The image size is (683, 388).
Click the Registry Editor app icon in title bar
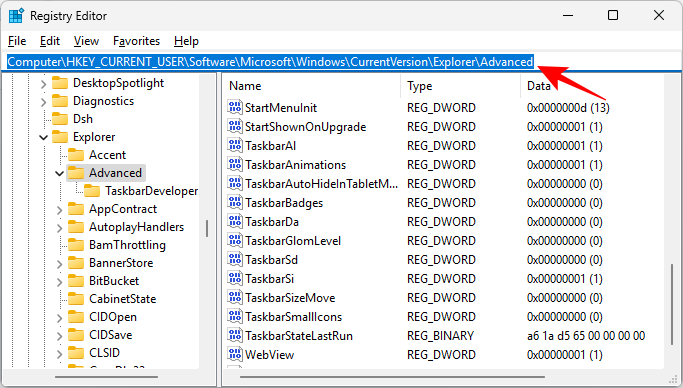click(x=17, y=16)
